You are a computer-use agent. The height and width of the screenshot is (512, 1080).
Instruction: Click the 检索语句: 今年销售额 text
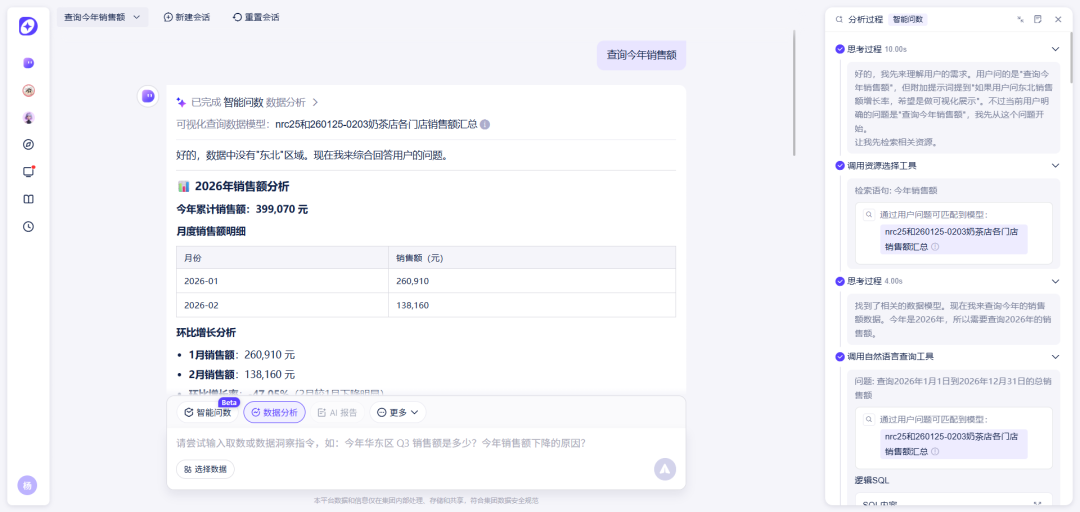coord(896,190)
